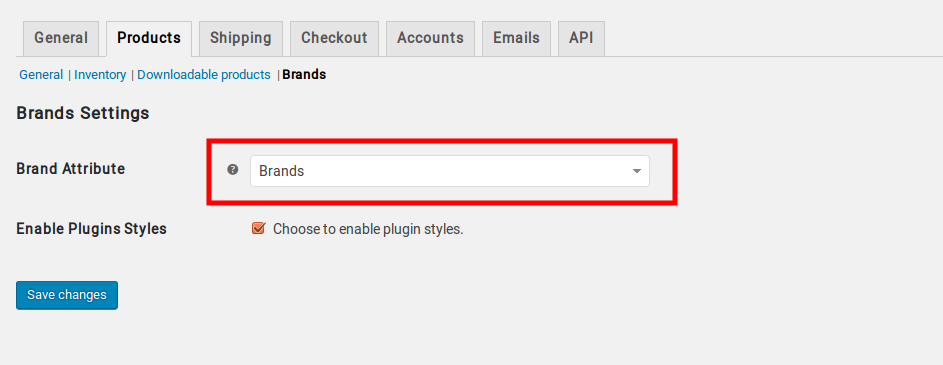This screenshot has width=943, height=365.
Task: Open the API tab
Action: 582,38
